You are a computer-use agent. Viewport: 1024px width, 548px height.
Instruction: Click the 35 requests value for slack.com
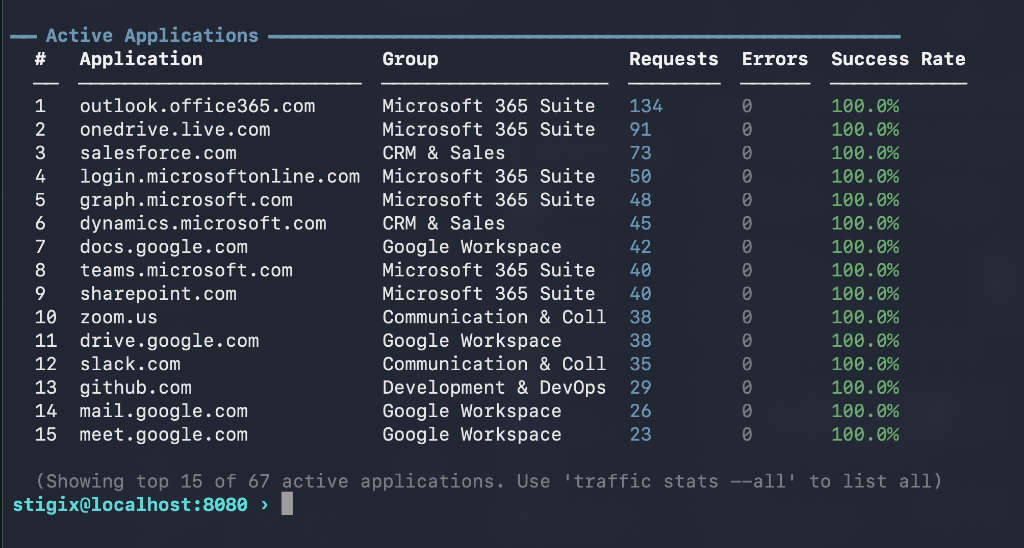(641, 364)
